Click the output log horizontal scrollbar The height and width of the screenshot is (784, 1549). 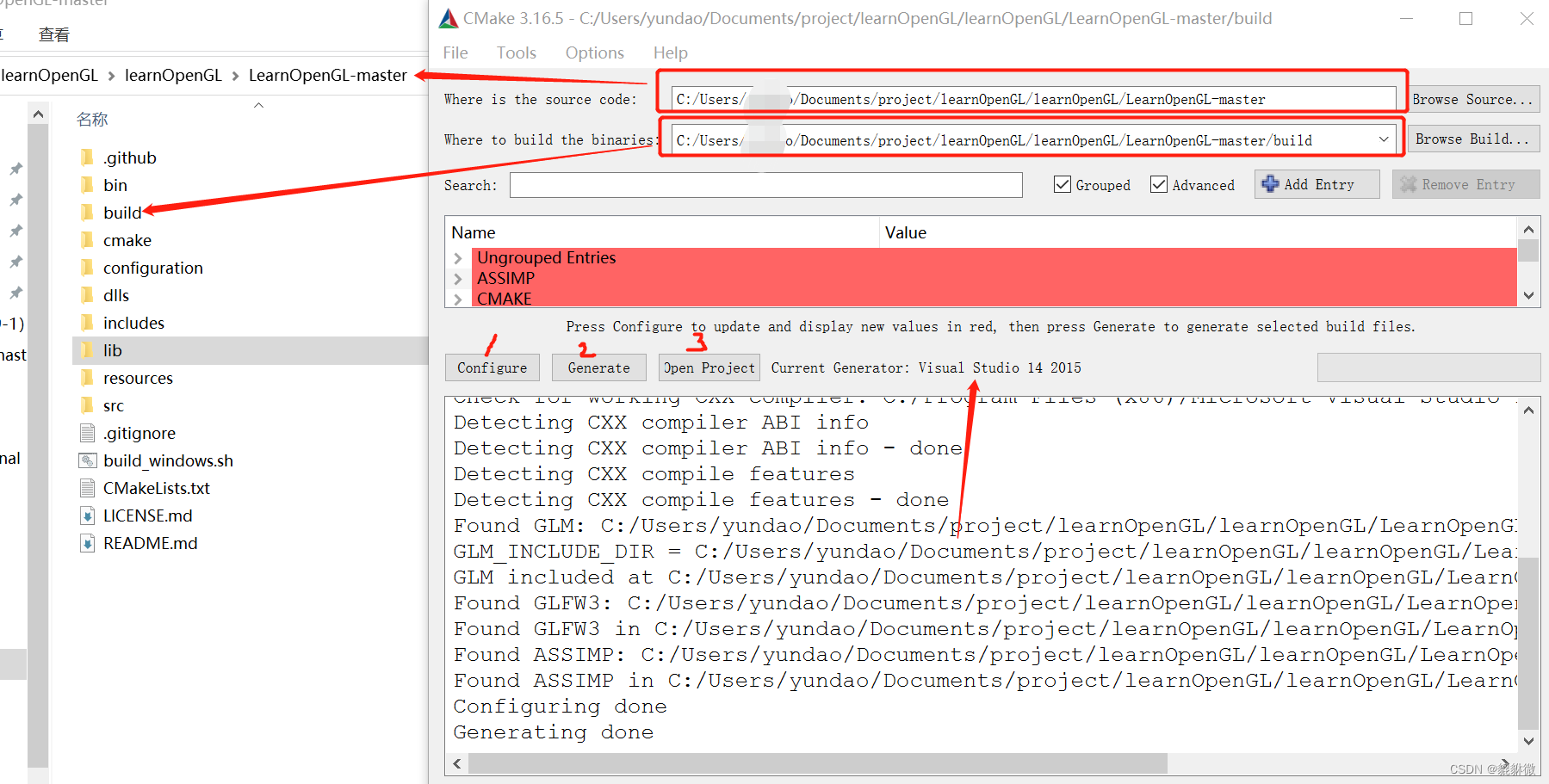click(818, 763)
